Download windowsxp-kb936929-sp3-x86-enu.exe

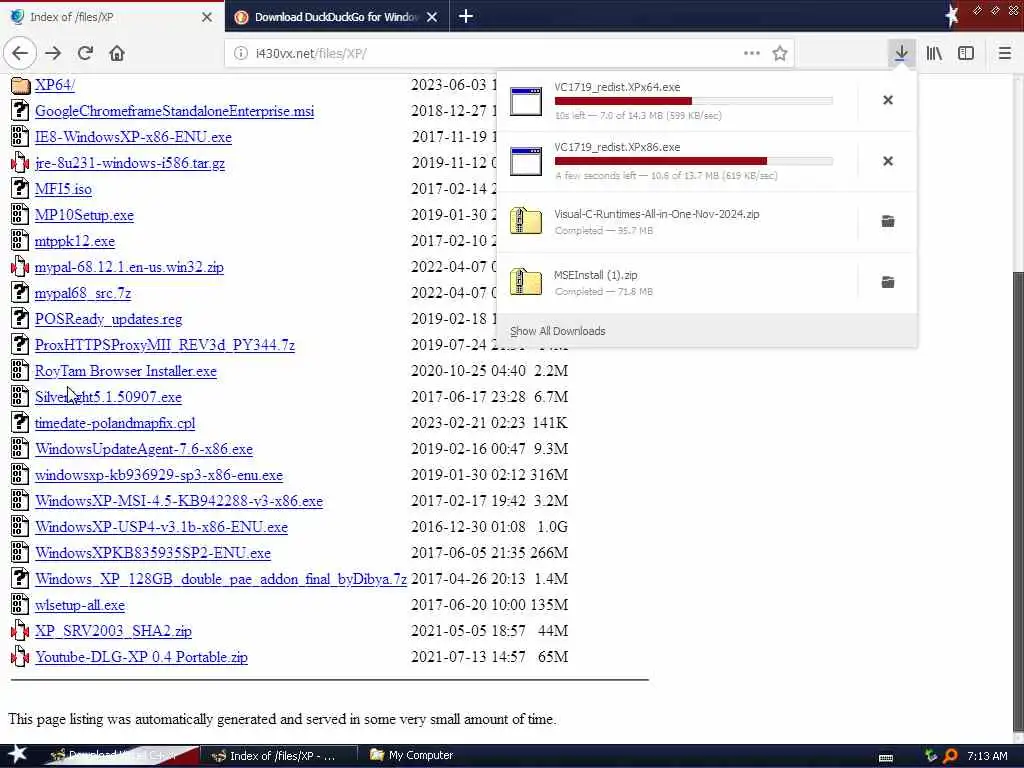tap(159, 475)
